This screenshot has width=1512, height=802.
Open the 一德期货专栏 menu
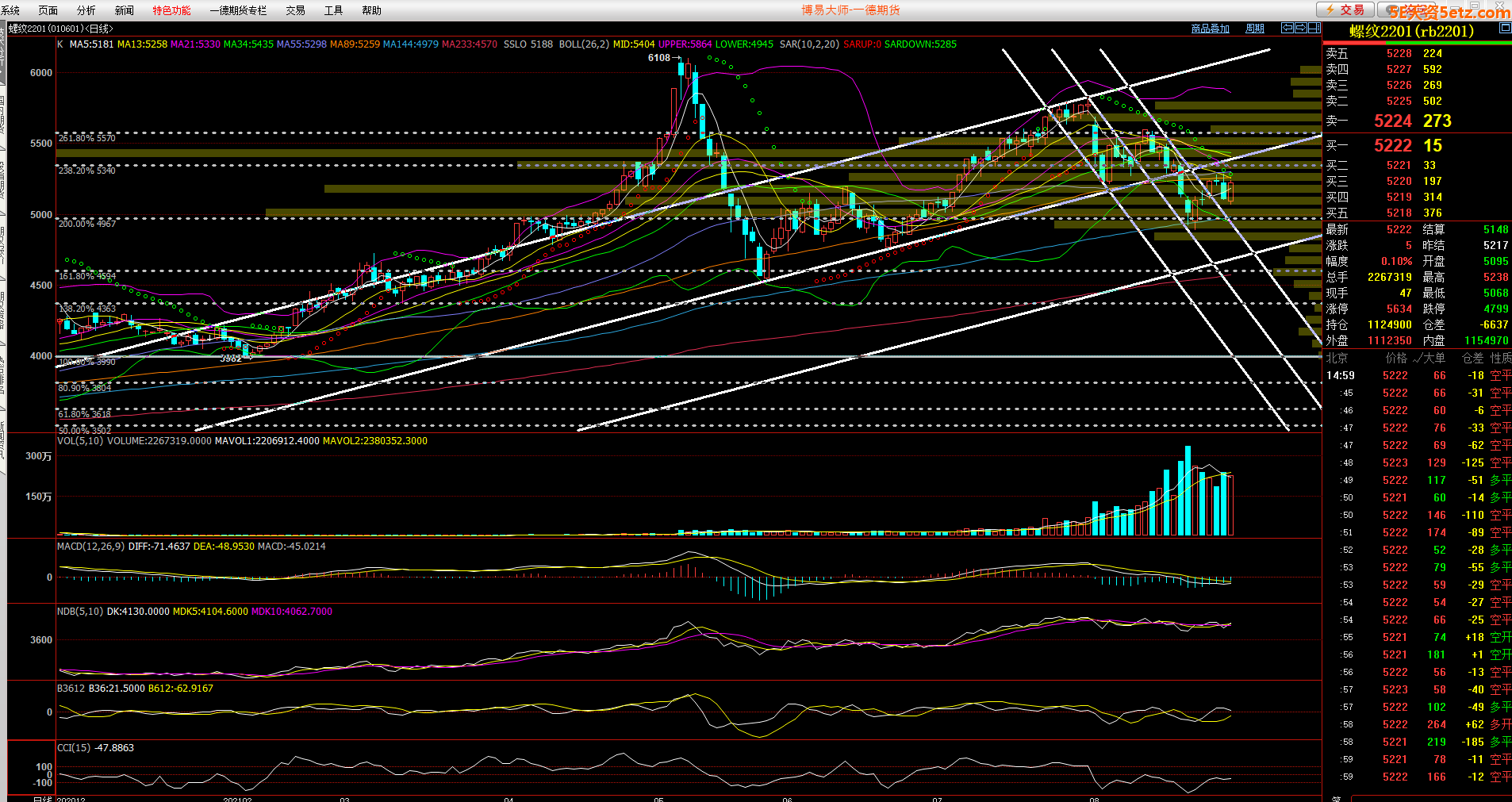click(x=238, y=10)
